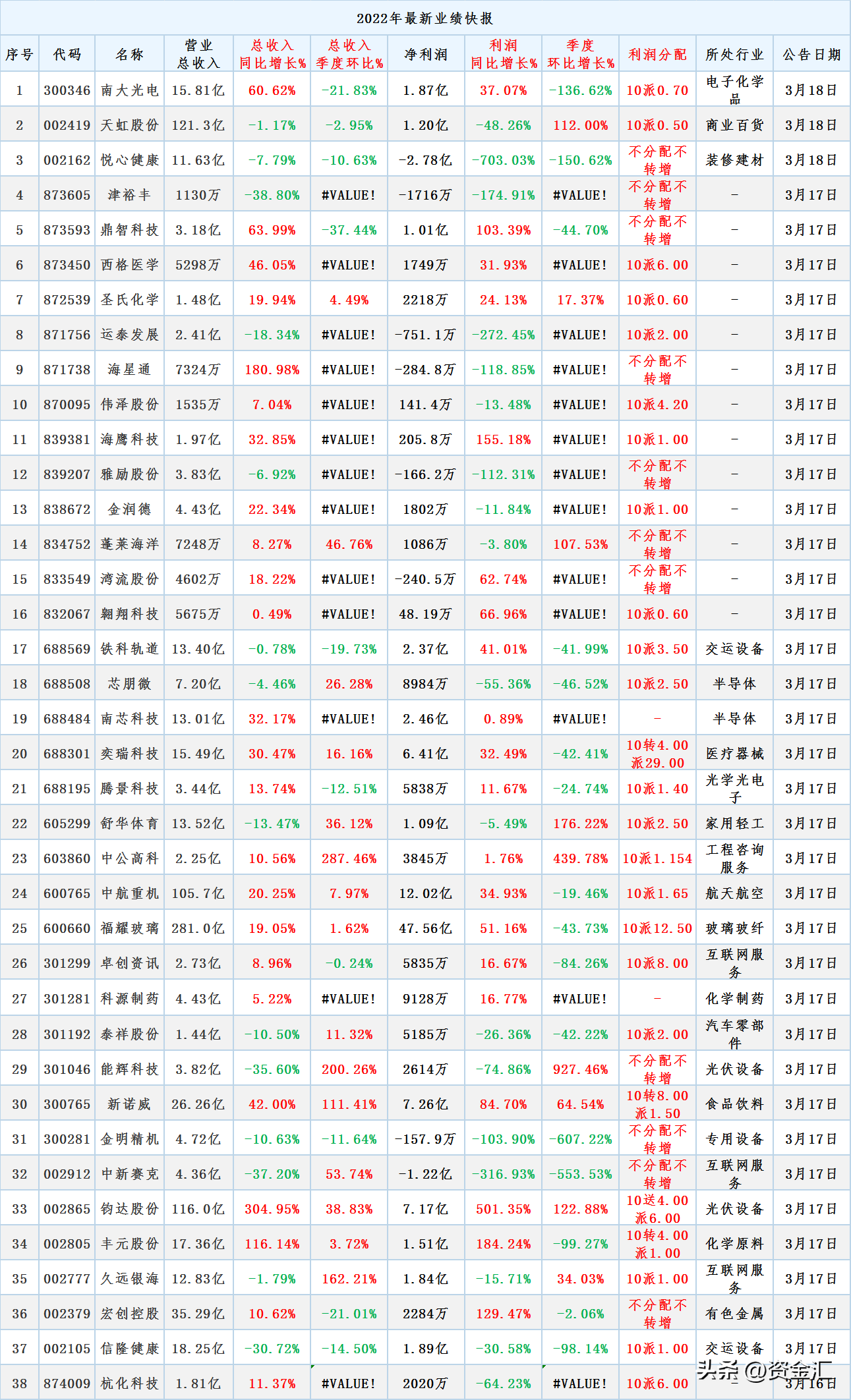The height and width of the screenshot is (1400, 851).
Task: Click the industry cell '化学制药'
Action: pyautogui.click(x=735, y=999)
